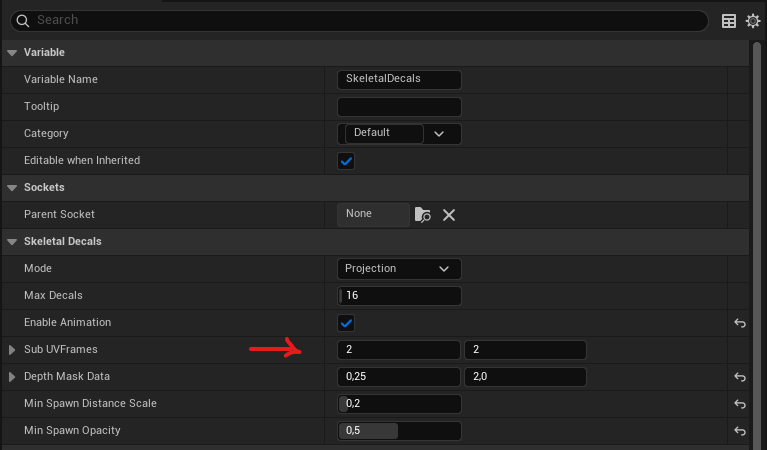This screenshot has height=450, width=767.
Task: Click the Min Spawn Opacity slider
Action: coord(399,431)
